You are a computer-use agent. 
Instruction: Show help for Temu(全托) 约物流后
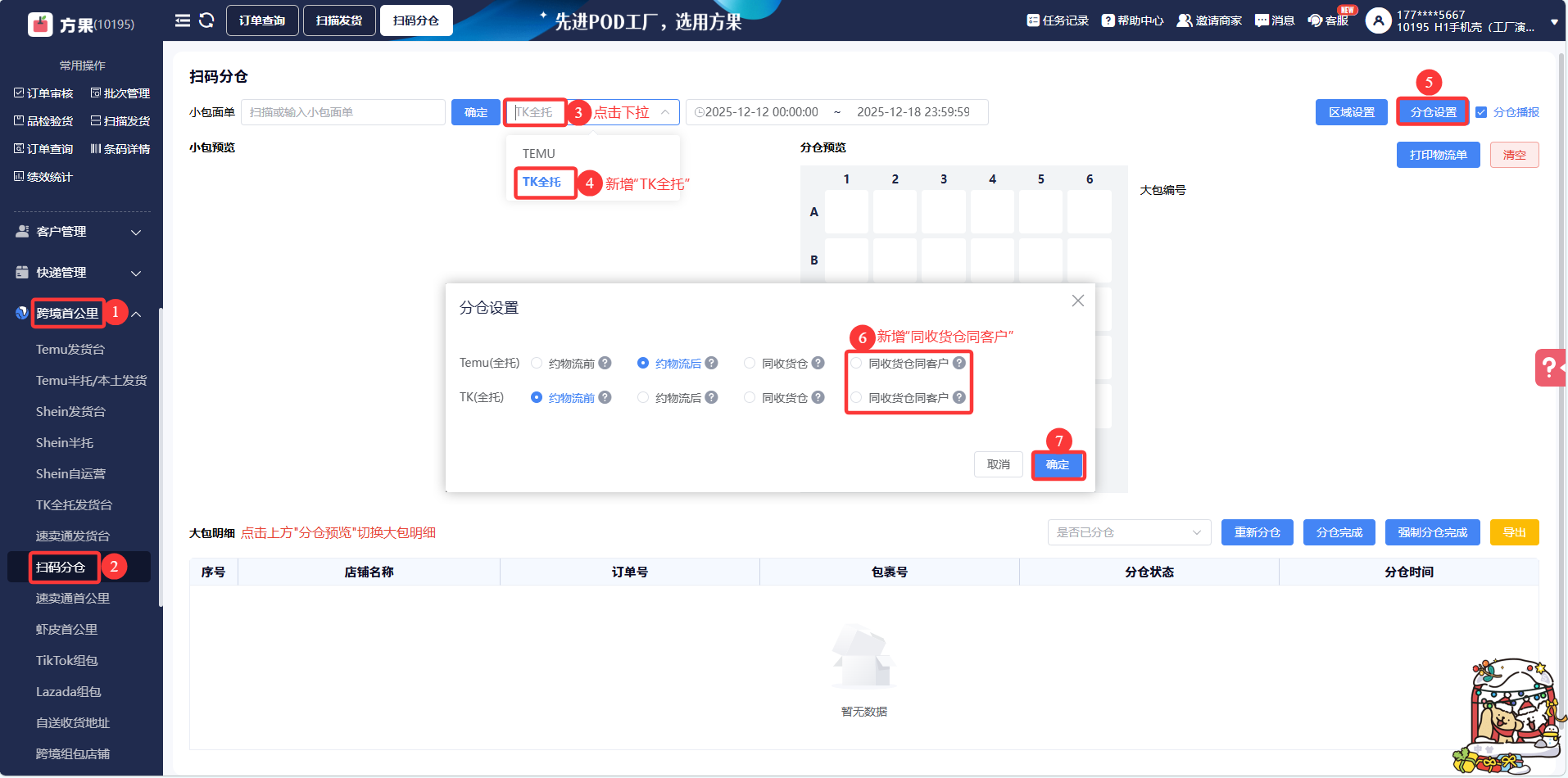[711, 363]
